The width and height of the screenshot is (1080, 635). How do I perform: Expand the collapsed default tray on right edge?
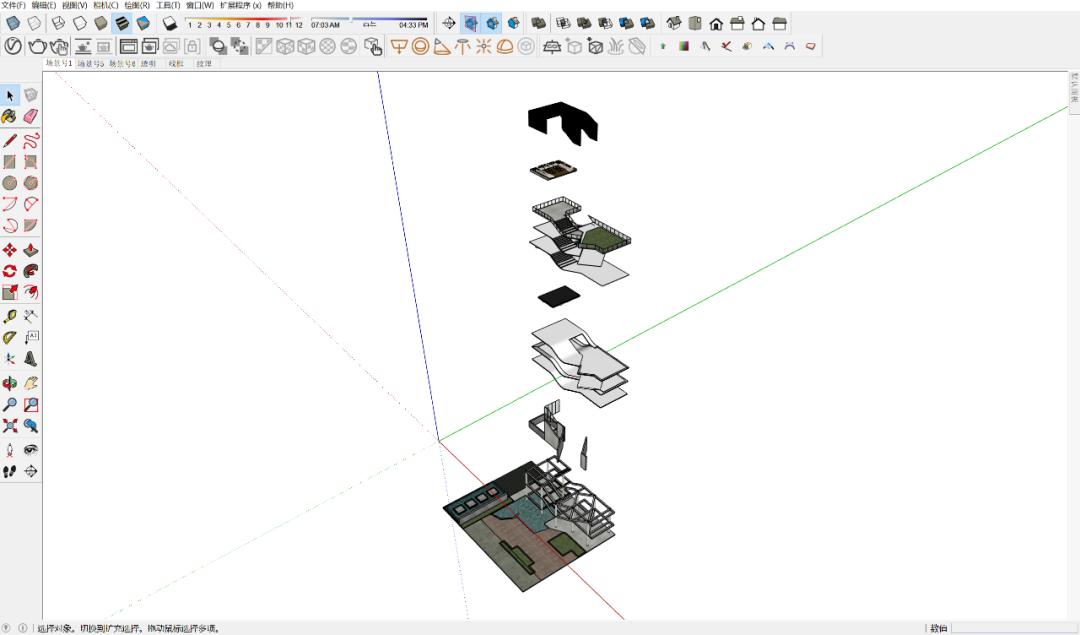coord(1074,90)
